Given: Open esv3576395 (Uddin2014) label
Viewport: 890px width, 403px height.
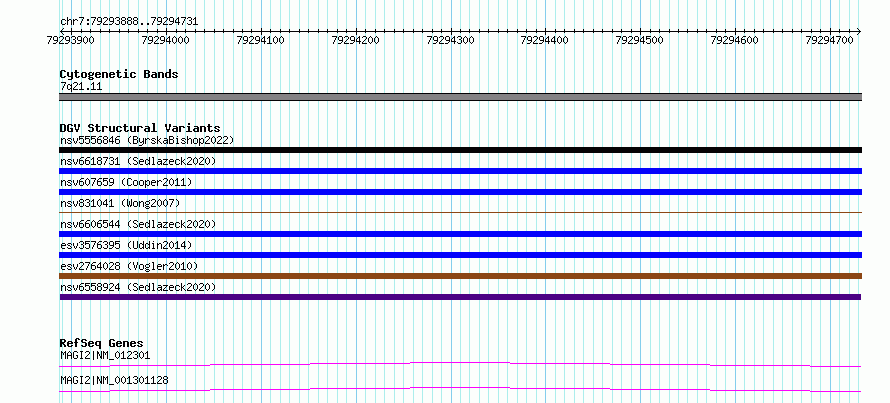Looking at the screenshot, I should (x=126, y=245).
